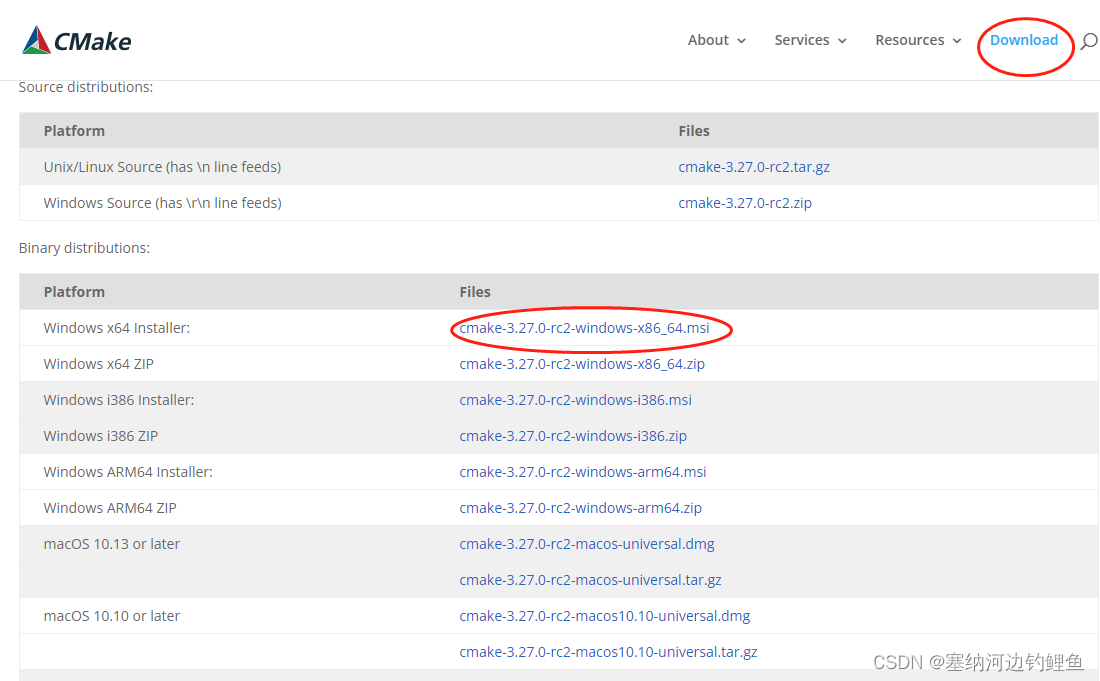Screen dimensions: 1100x681
Task: Select 'Unix/Linux Source (has \n line feeds)' text
Action: 162,167
